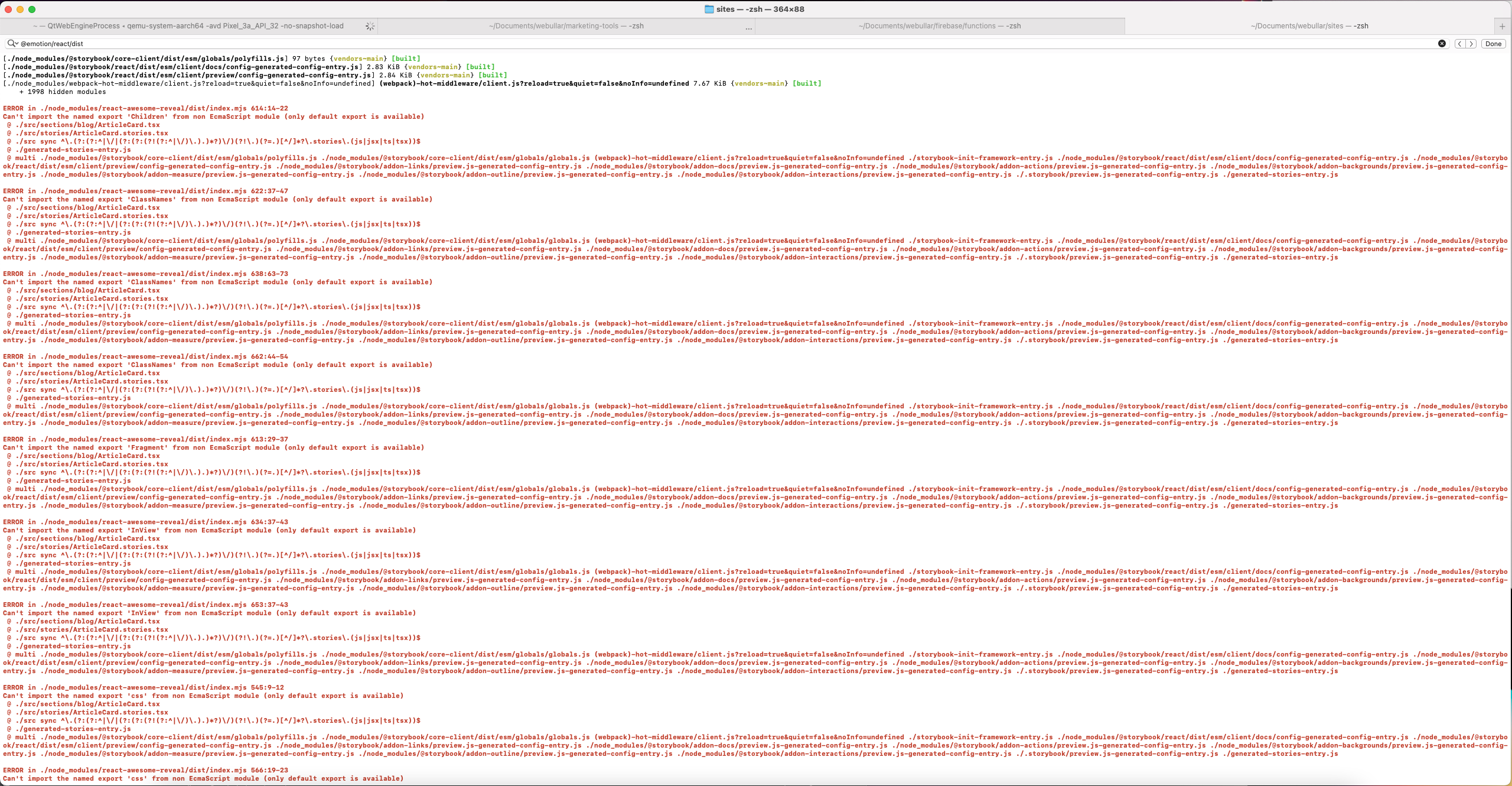The width and height of the screenshot is (1512, 786).
Task: Open a new tab with the plus icon
Action: point(1501,26)
